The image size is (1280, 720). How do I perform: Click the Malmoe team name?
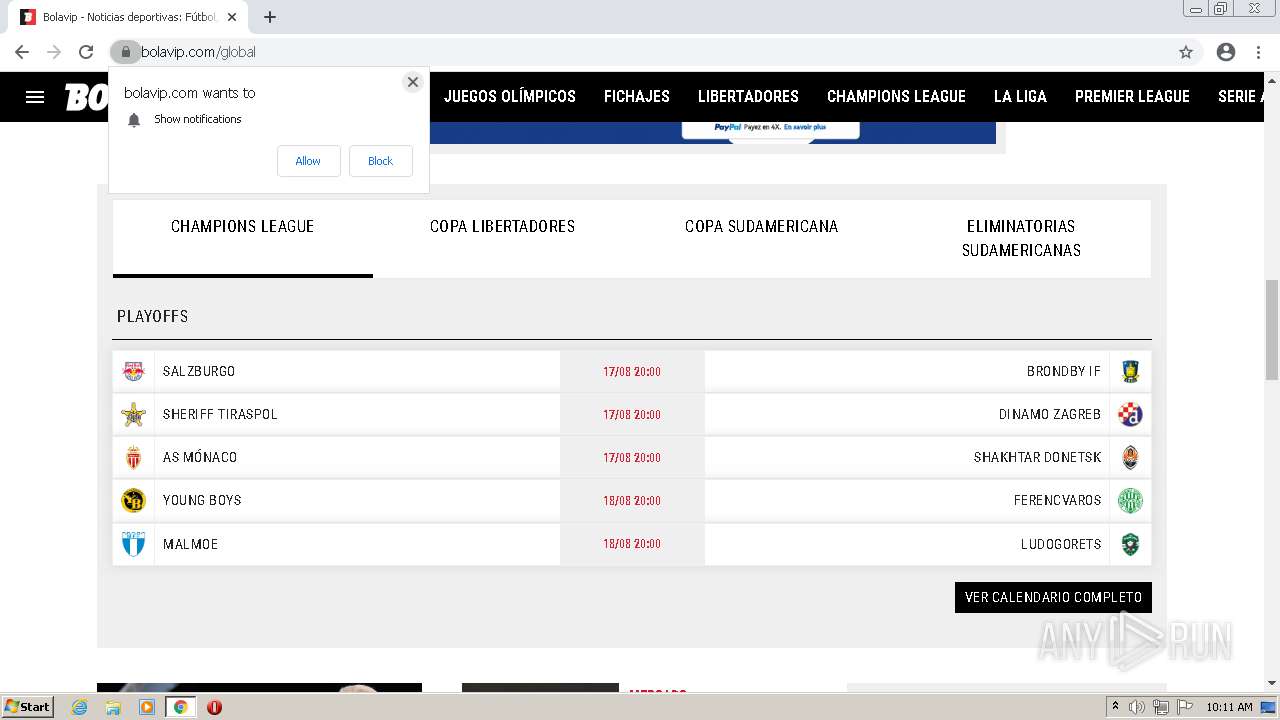190,544
